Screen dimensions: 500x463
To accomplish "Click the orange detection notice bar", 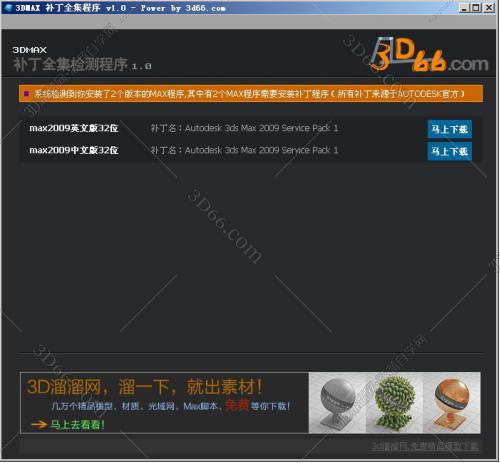I will pos(251,94).
